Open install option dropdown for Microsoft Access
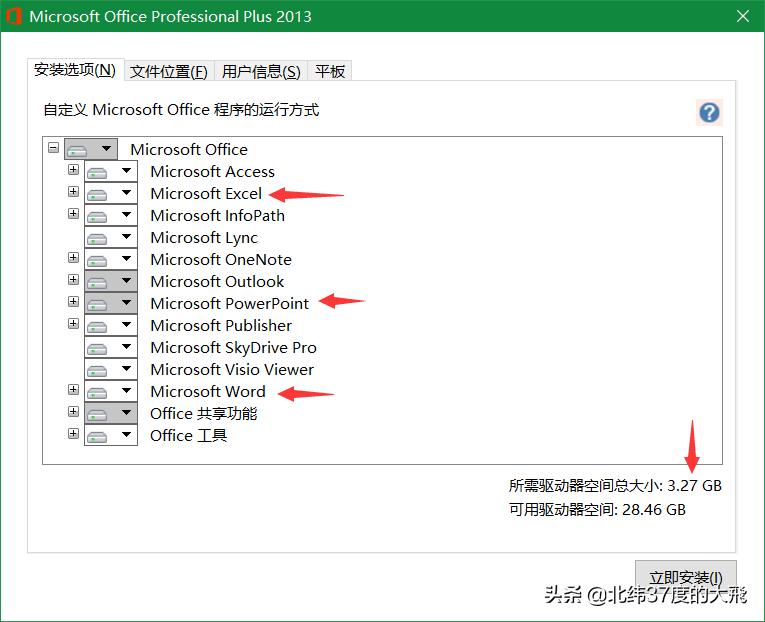Image resolution: width=765 pixels, height=622 pixels. pos(111,171)
